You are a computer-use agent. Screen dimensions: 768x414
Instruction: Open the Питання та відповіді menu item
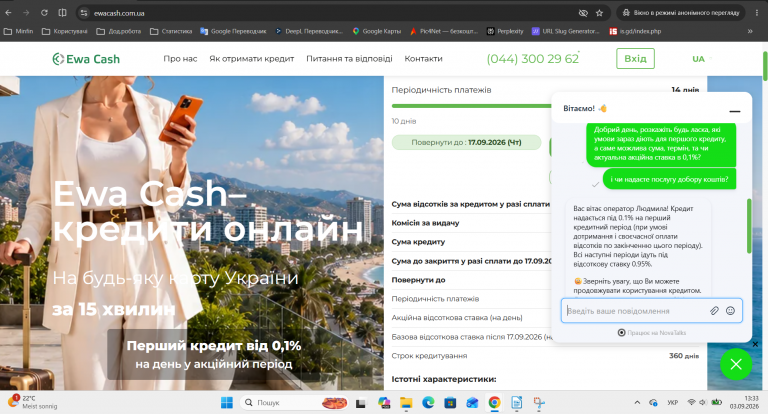(349, 59)
